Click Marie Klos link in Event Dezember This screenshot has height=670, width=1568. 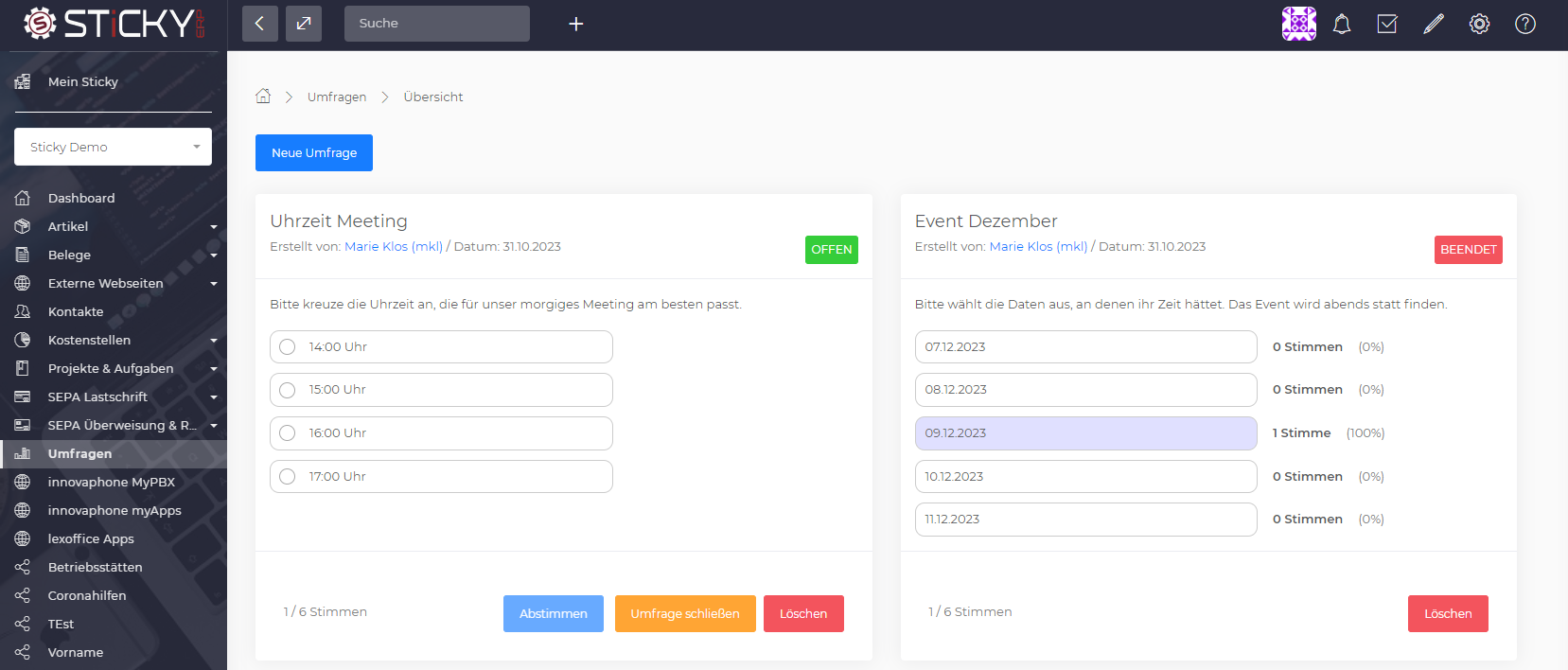coord(1038,246)
